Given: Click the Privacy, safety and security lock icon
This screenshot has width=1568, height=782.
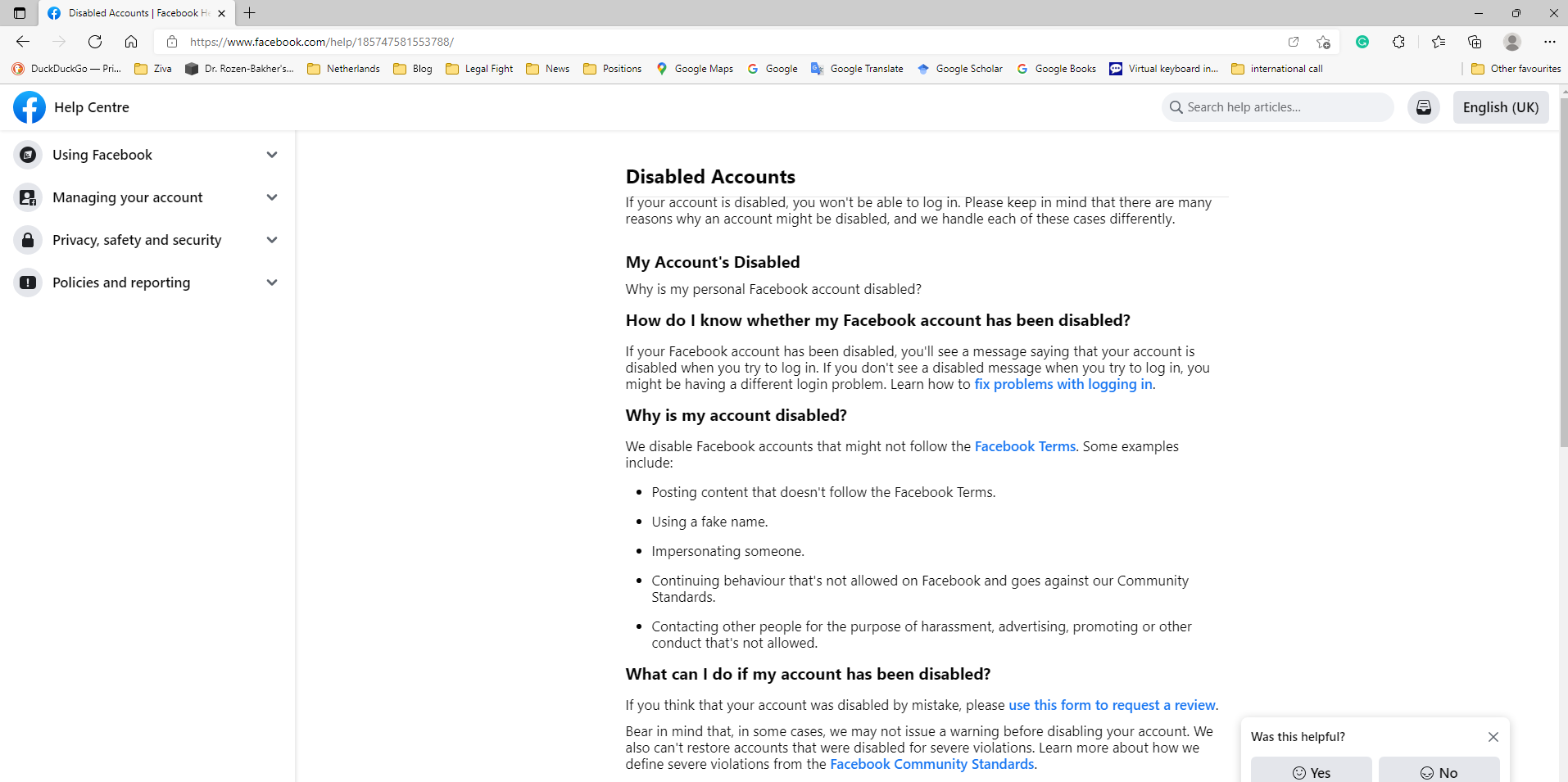Looking at the screenshot, I should 28,240.
